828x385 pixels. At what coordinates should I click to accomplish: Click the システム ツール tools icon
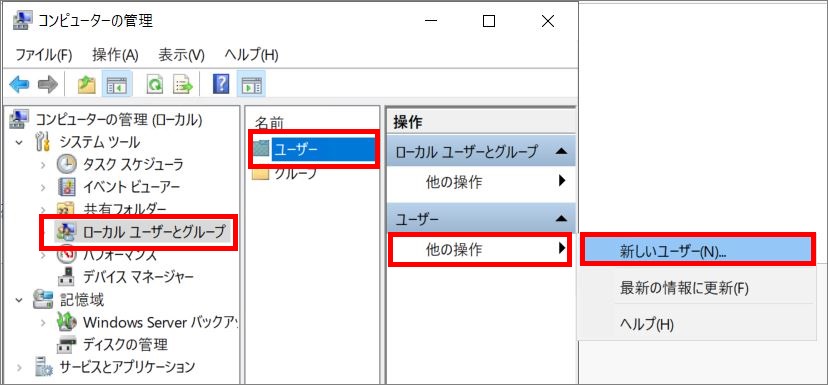[43, 142]
